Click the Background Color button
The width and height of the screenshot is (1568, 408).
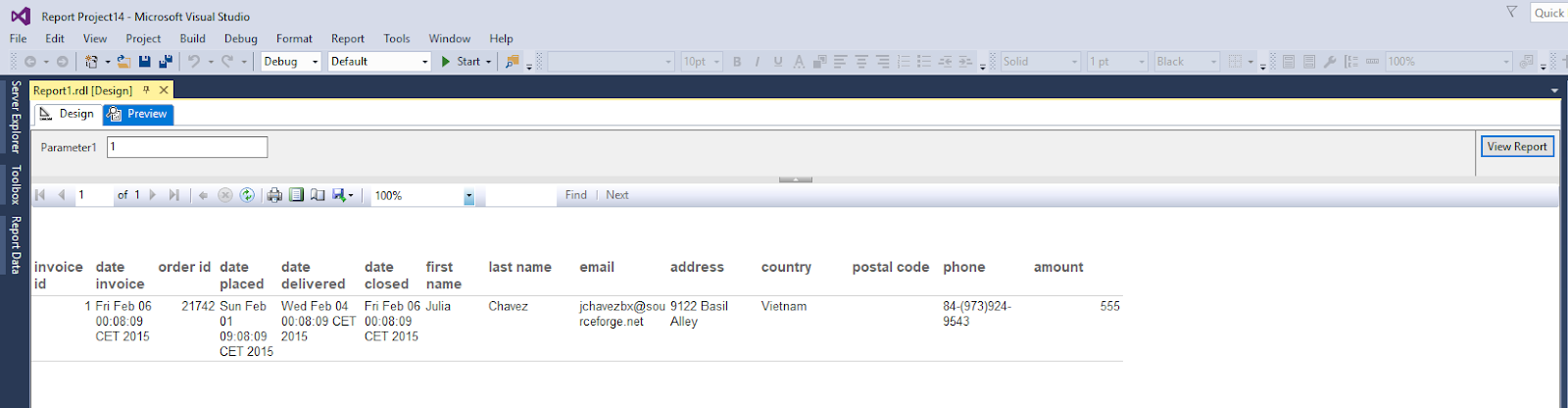click(x=819, y=62)
